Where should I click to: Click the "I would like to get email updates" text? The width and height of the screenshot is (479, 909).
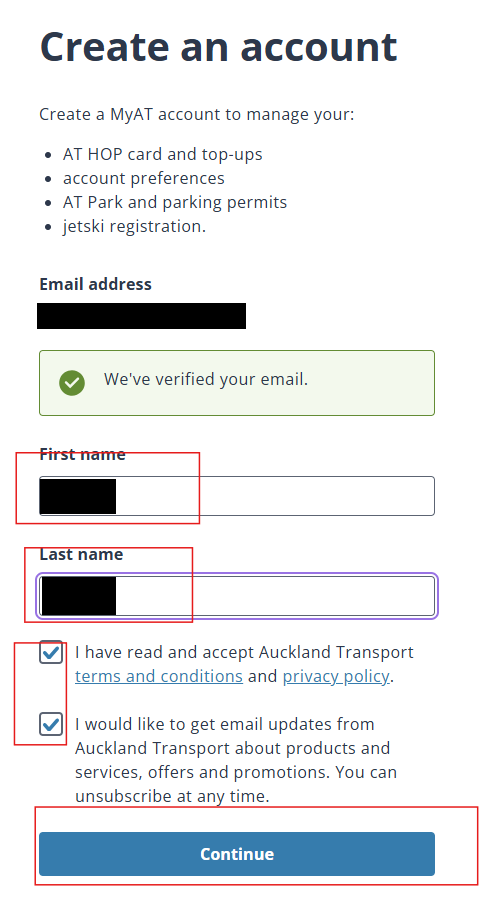236,760
